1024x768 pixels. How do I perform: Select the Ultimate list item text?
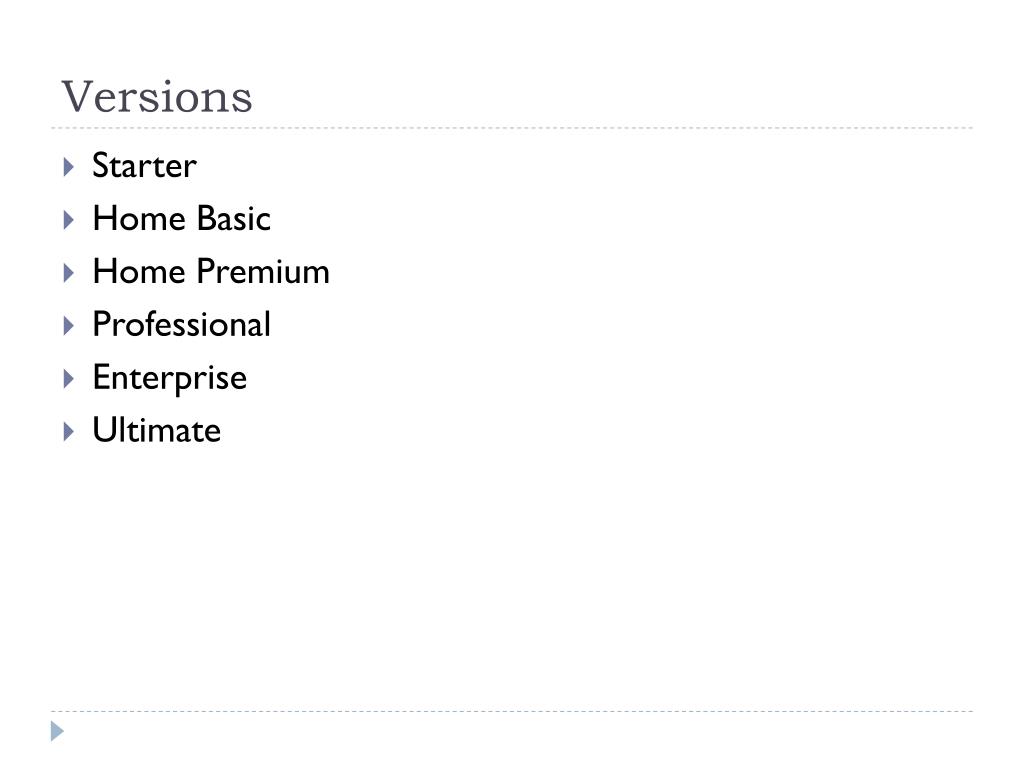pyautogui.click(x=156, y=431)
